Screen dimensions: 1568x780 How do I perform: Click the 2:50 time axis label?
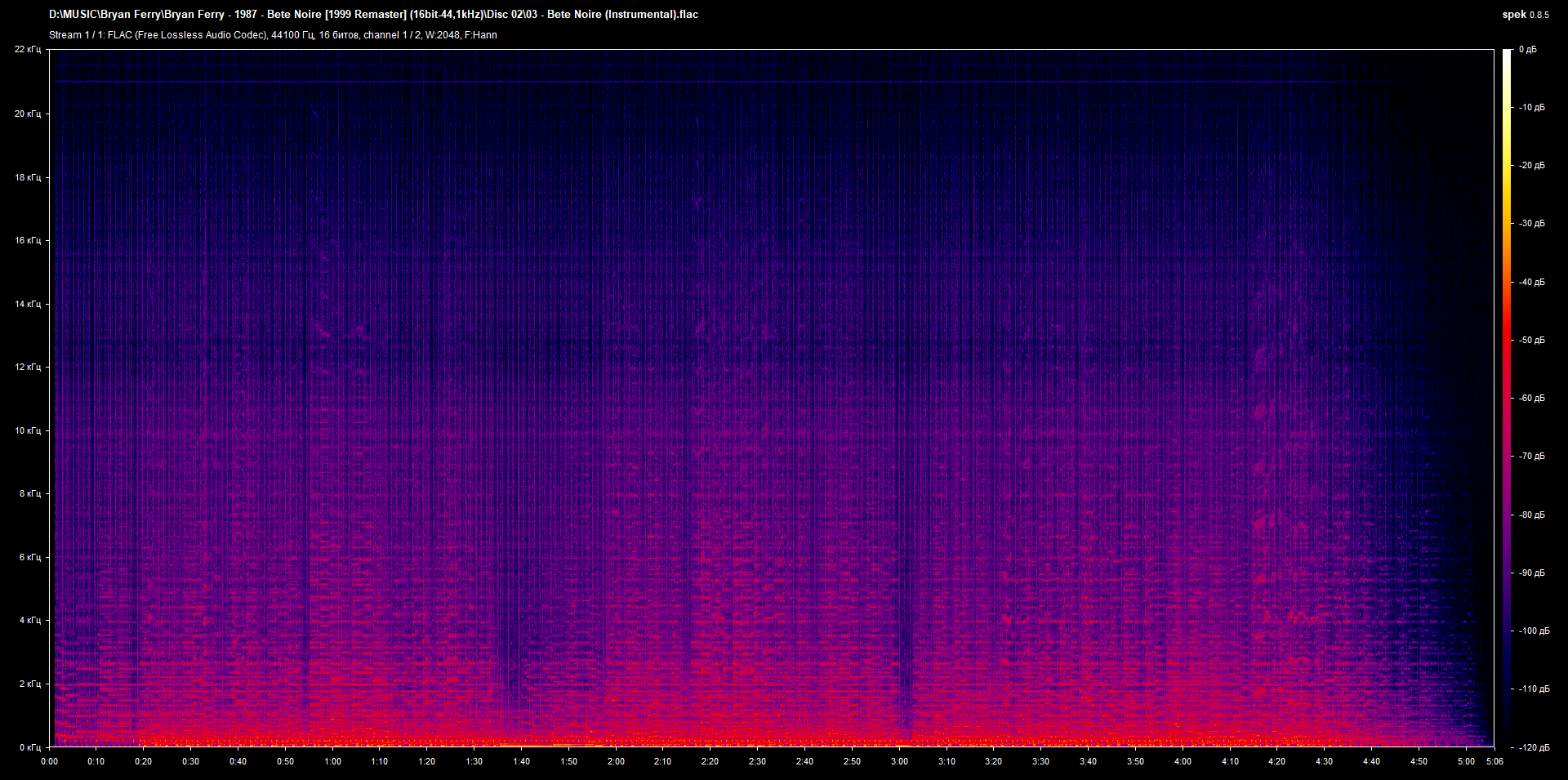pos(852,761)
